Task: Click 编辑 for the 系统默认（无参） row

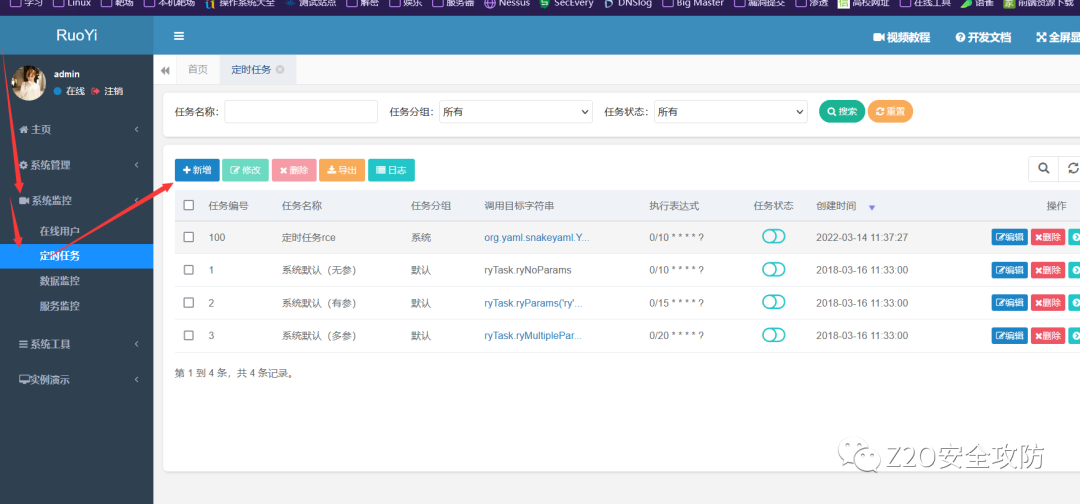Action: (1010, 270)
